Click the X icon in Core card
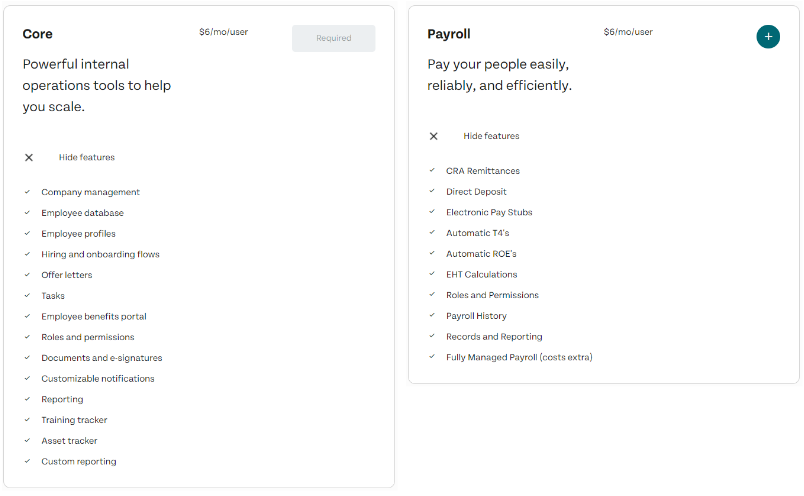This screenshot has height=496, width=804. coord(29,158)
